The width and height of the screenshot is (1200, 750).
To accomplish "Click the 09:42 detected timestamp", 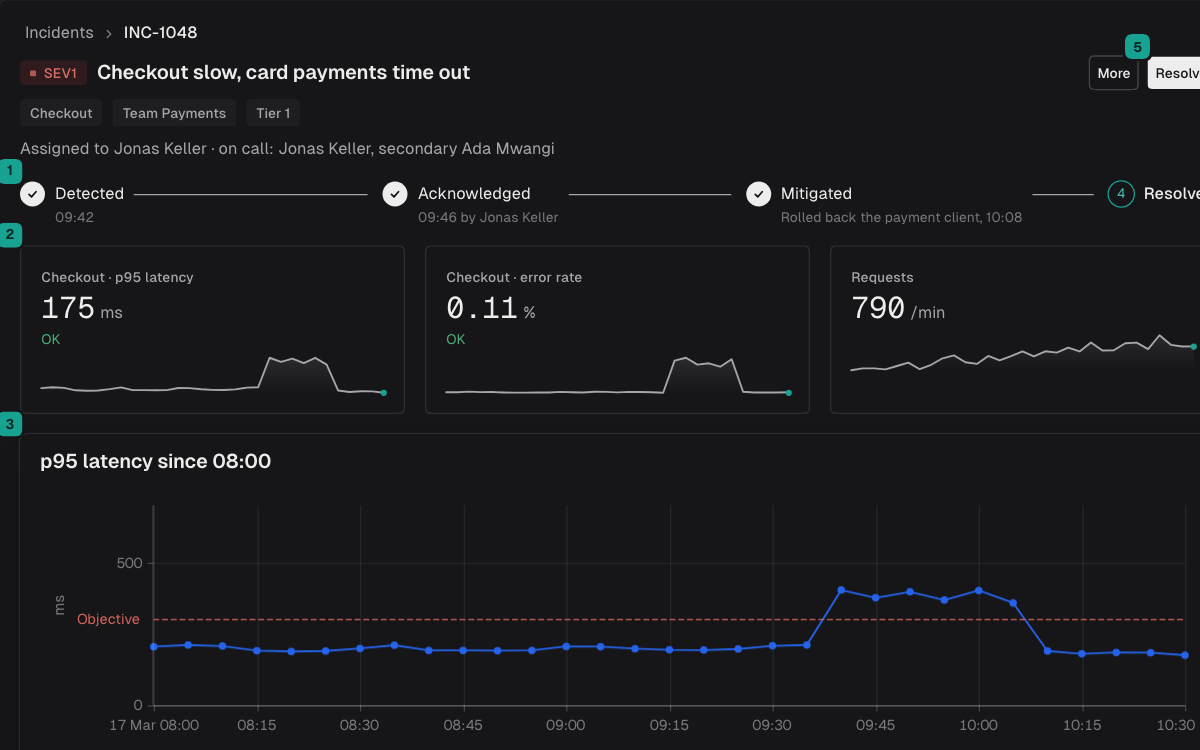I will [74, 217].
